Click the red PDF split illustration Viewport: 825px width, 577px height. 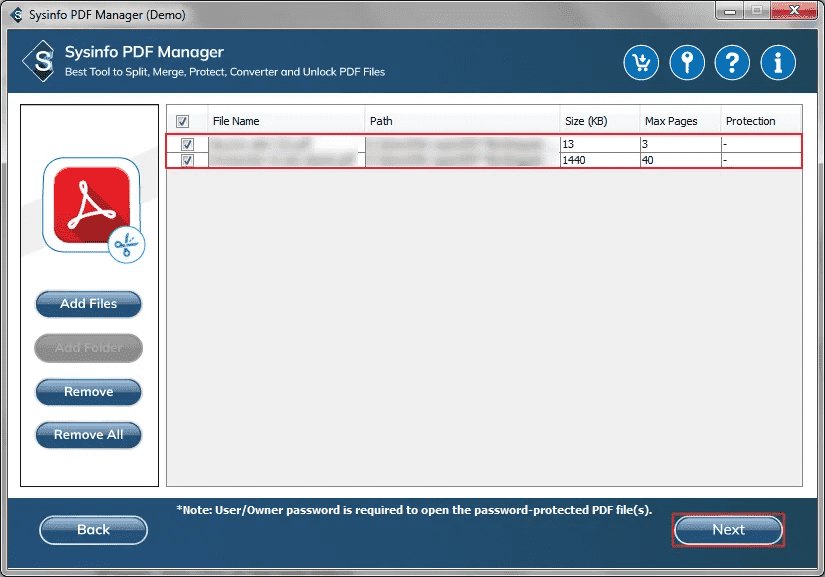pyautogui.click(x=93, y=209)
